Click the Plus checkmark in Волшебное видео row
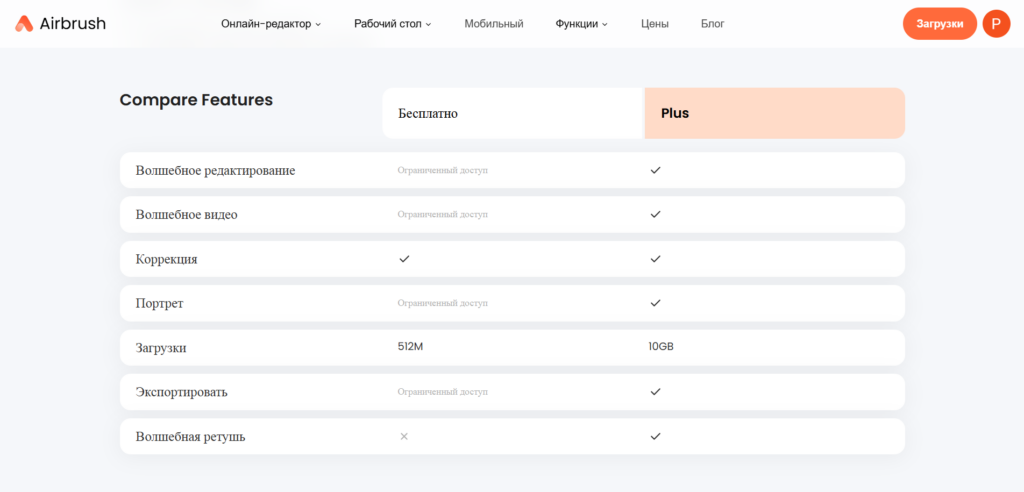 [656, 214]
